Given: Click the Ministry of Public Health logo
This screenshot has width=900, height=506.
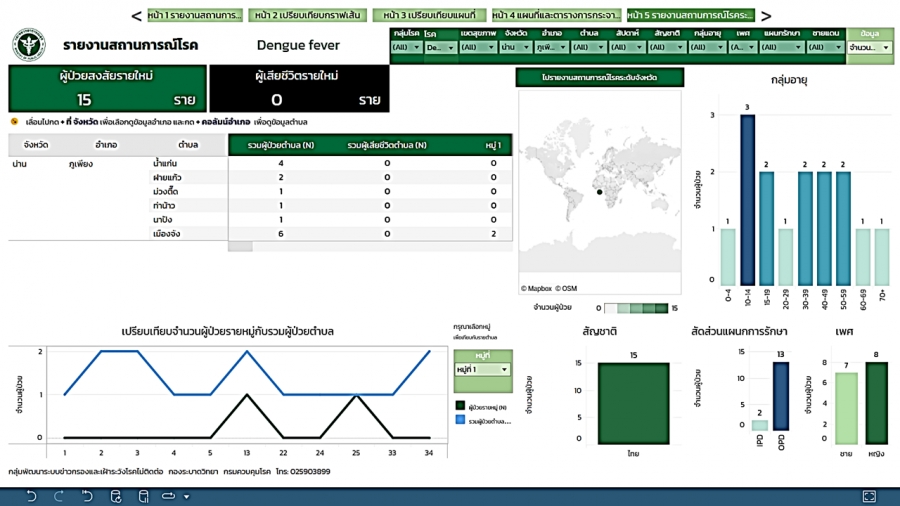Looking at the screenshot, I should (x=29, y=45).
